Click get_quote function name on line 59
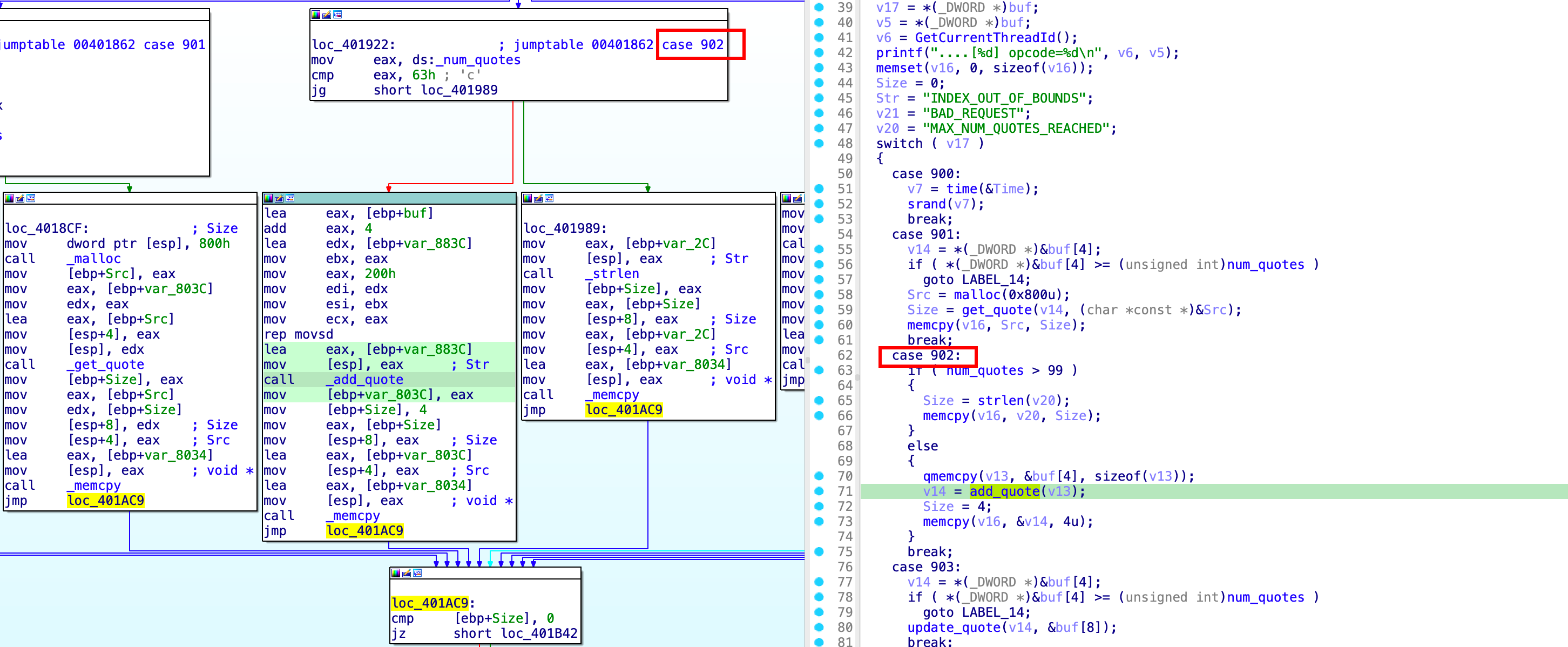This screenshot has width=1568, height=647. click(996, 310)
